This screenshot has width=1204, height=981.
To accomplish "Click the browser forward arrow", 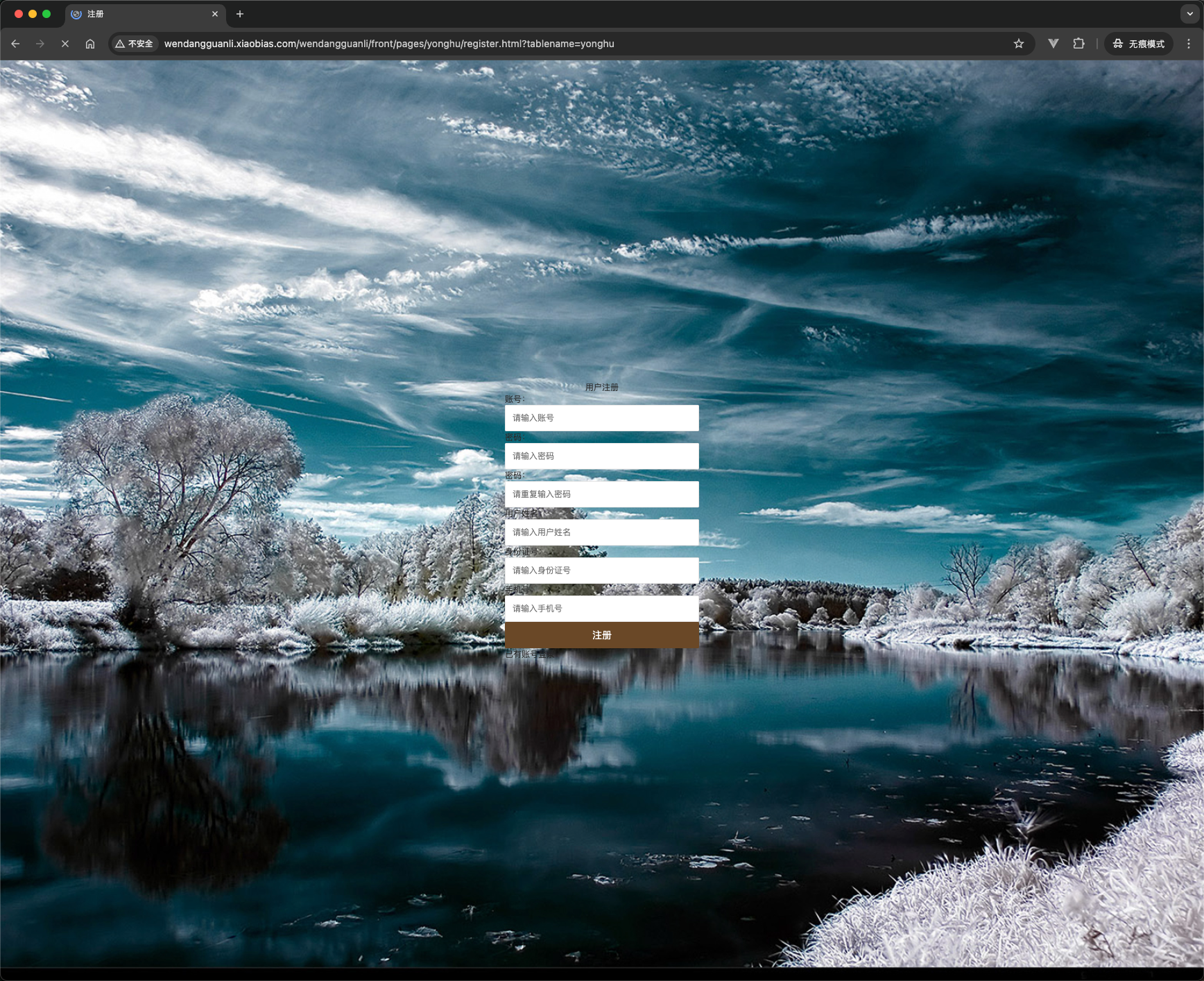I will [40, 44].
